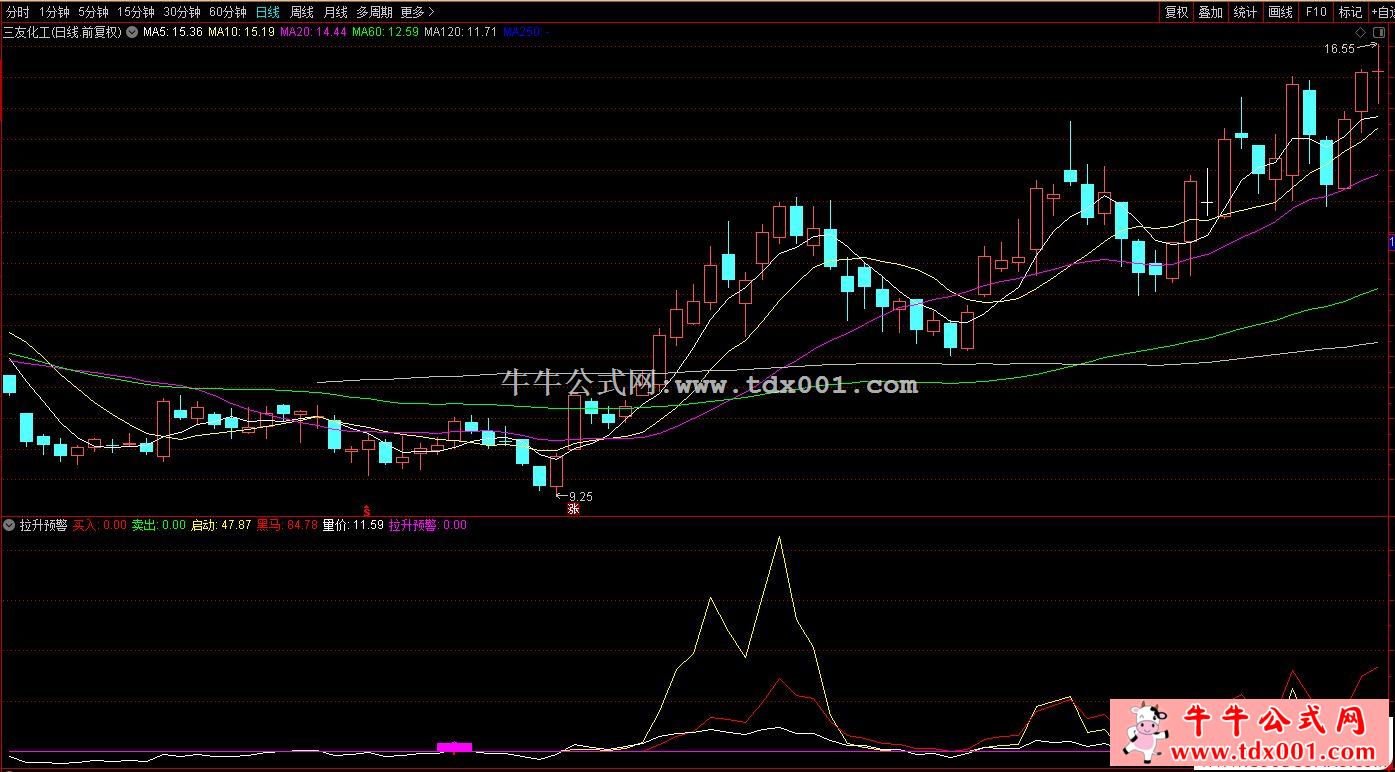Select the 1分钟 period tab
This screenshot has height=772, width=1395.
[55, 12]
